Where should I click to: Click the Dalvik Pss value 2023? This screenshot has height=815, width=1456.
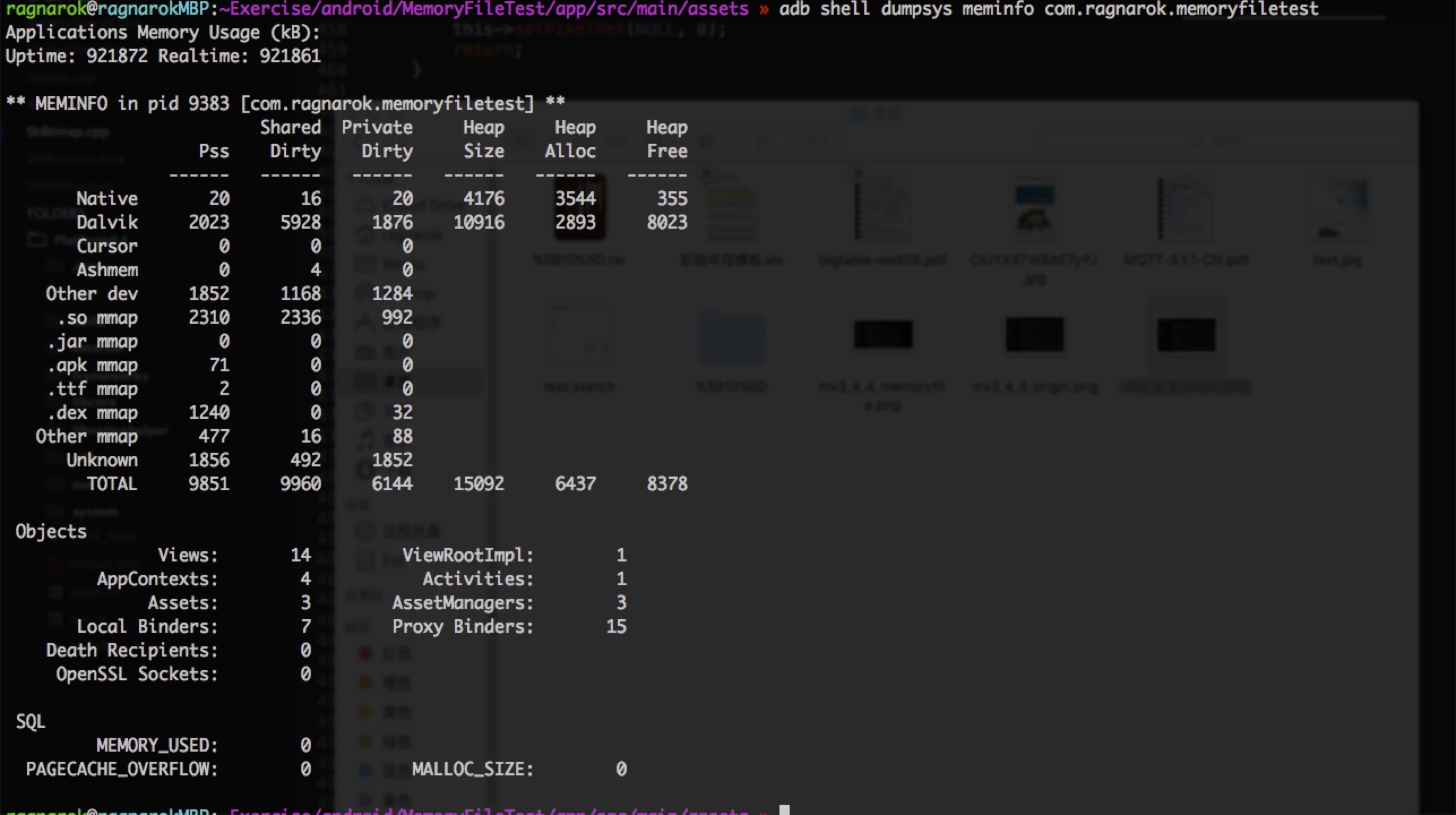click(x=209, y=222)
